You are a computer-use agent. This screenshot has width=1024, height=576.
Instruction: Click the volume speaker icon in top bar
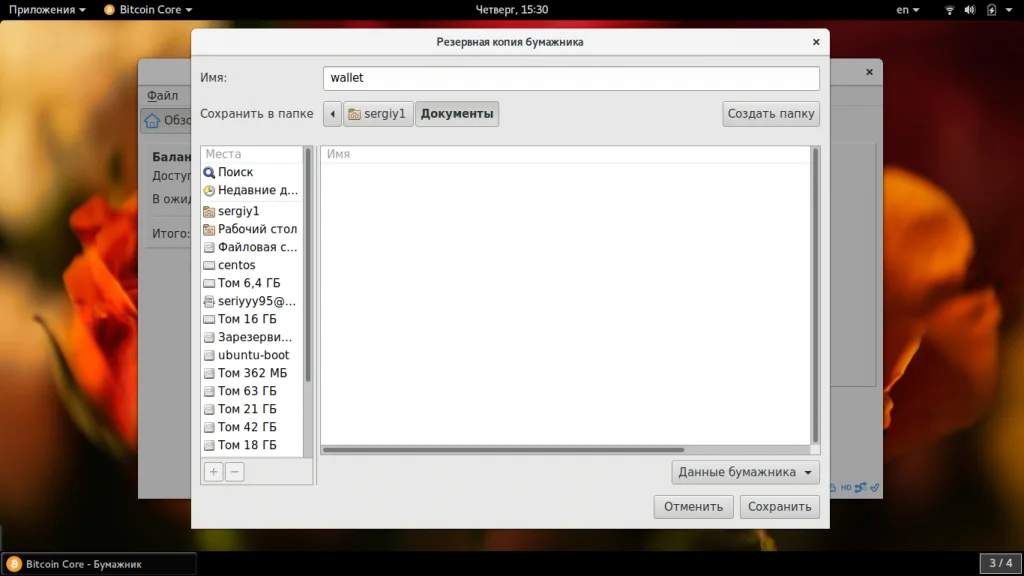point(970,10)
